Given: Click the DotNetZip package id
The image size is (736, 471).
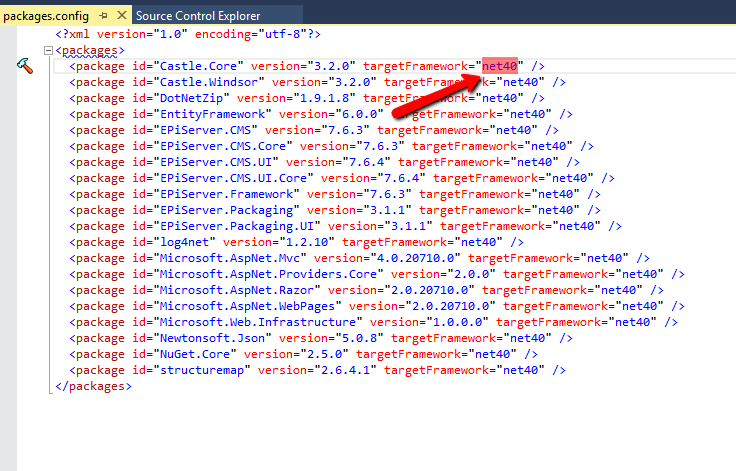Looking at the screenshot, I should (x=192, y=98).
